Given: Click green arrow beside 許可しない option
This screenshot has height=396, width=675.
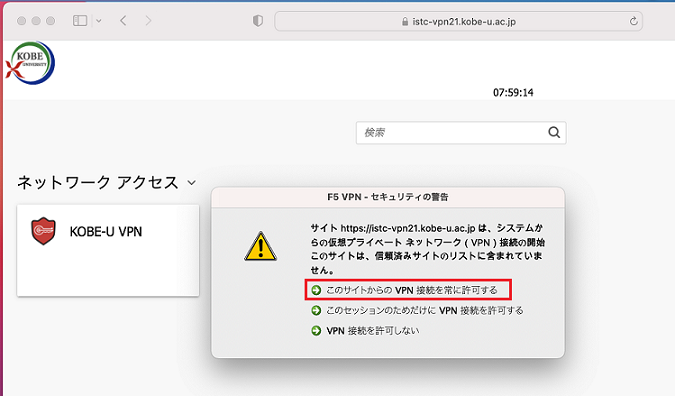Looking at the screenshot, I should coord(316,331).
